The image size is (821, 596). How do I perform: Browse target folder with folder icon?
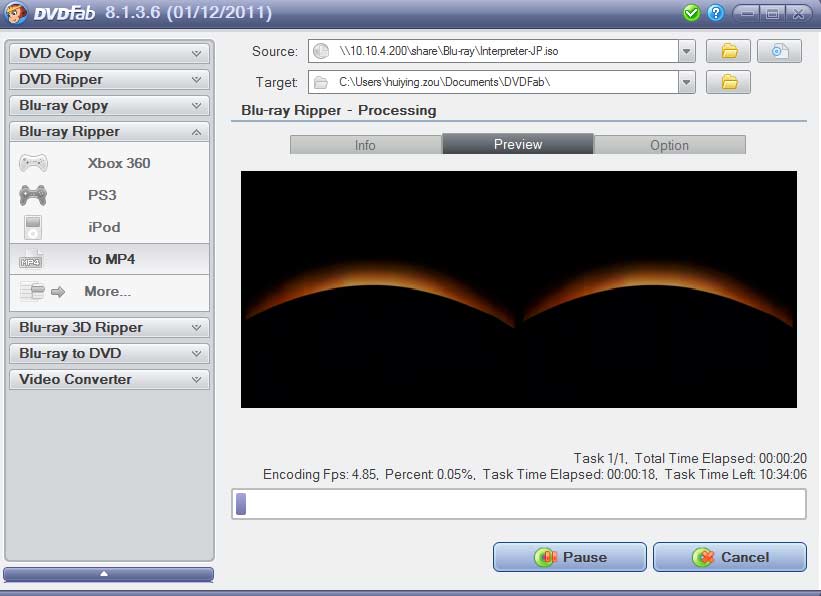tap(728, 82)
